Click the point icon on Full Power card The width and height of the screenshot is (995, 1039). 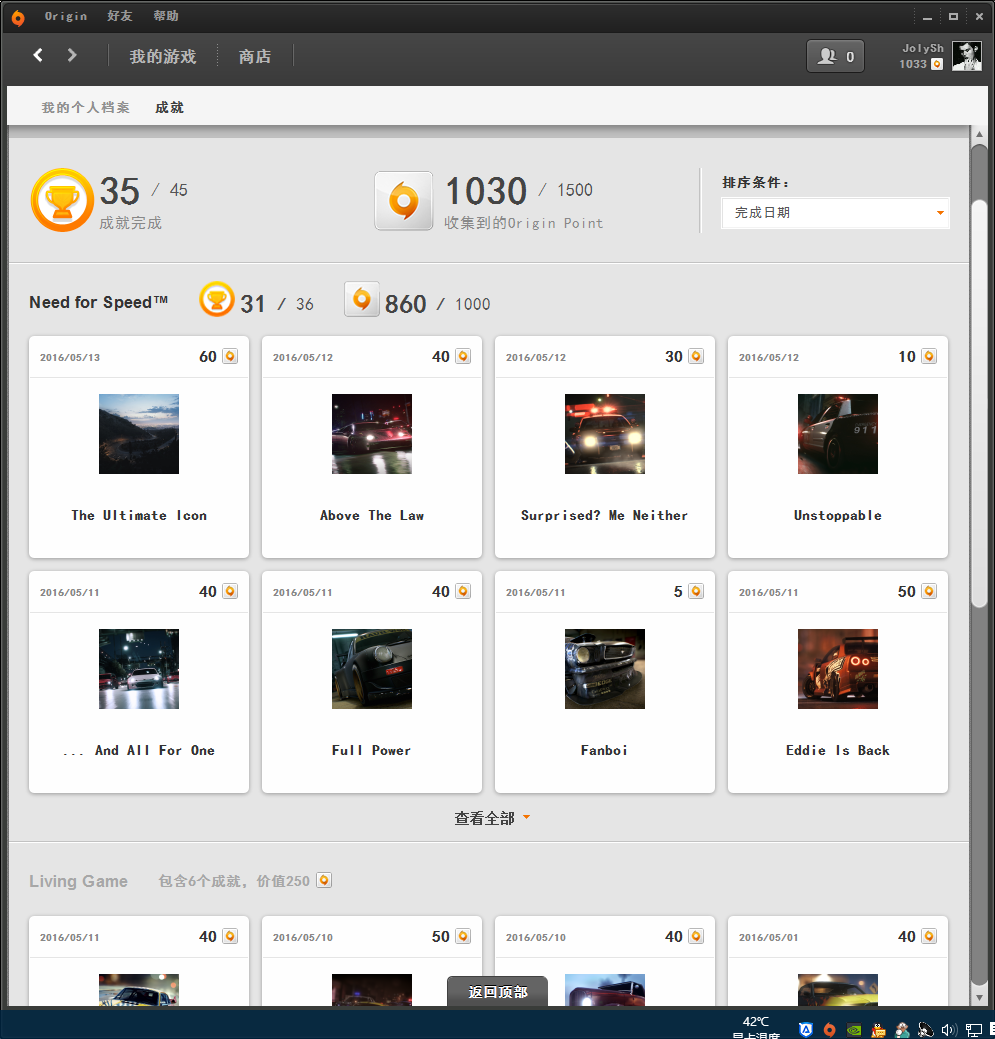tap(463, 591)
